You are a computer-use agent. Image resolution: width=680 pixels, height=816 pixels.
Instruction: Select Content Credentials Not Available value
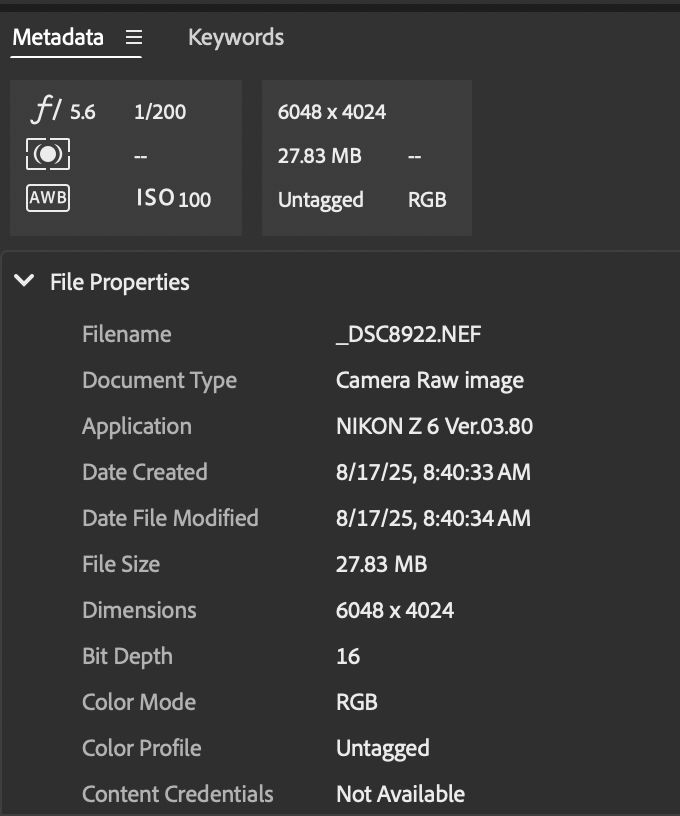pyautogui.click(x=401, y=794)
